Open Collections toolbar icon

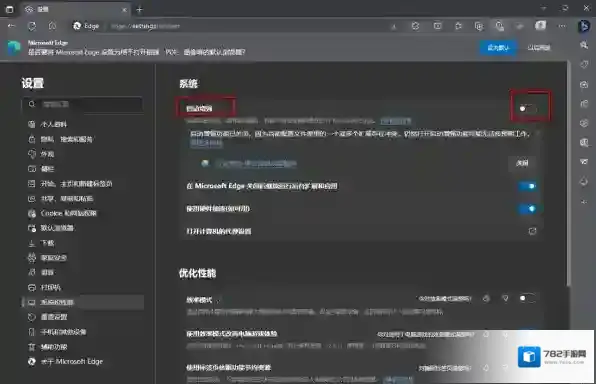pyautogui.click(x=479, y=26)
